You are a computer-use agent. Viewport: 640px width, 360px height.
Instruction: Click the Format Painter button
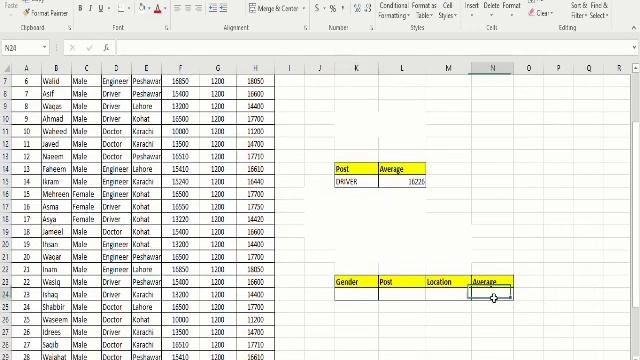[x=45, y=13]
